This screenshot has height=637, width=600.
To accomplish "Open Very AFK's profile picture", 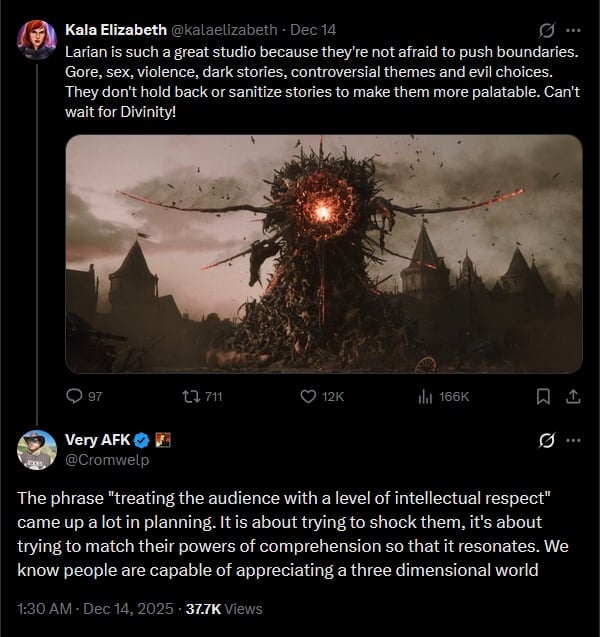I will point(36,449).
